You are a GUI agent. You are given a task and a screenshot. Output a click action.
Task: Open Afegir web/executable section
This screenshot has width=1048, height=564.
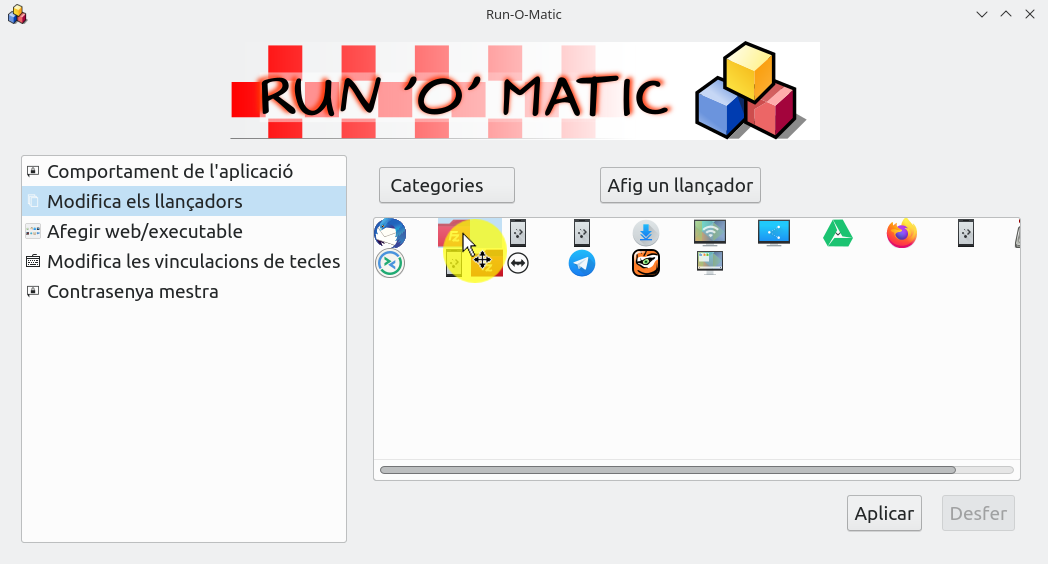[x=184, y=231]
